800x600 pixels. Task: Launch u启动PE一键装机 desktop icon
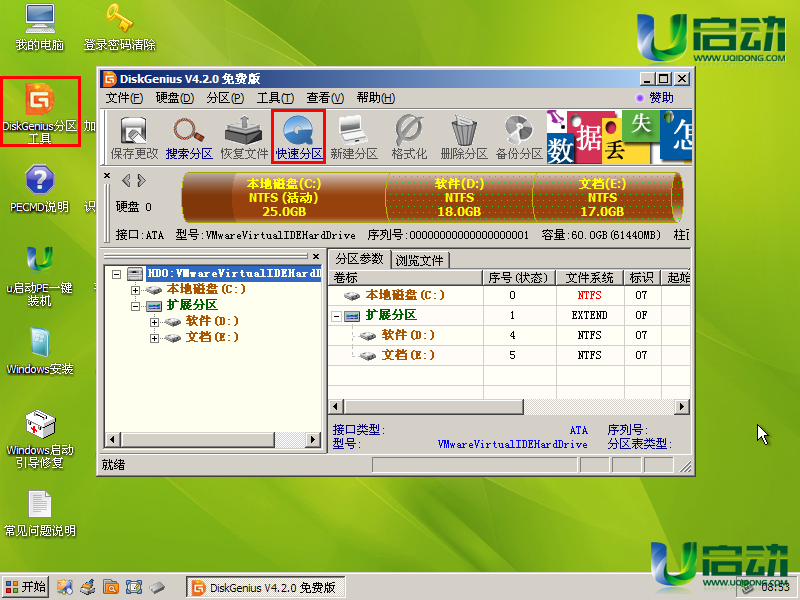(x=40, y=276)
